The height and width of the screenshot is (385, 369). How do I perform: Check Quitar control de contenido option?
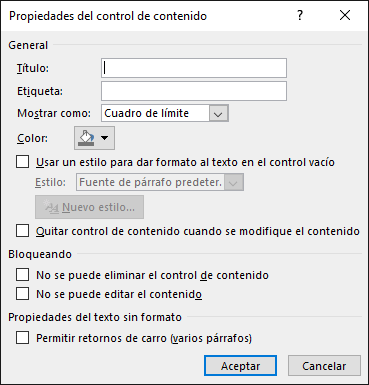pyautogui.click(x=22, y=231)
